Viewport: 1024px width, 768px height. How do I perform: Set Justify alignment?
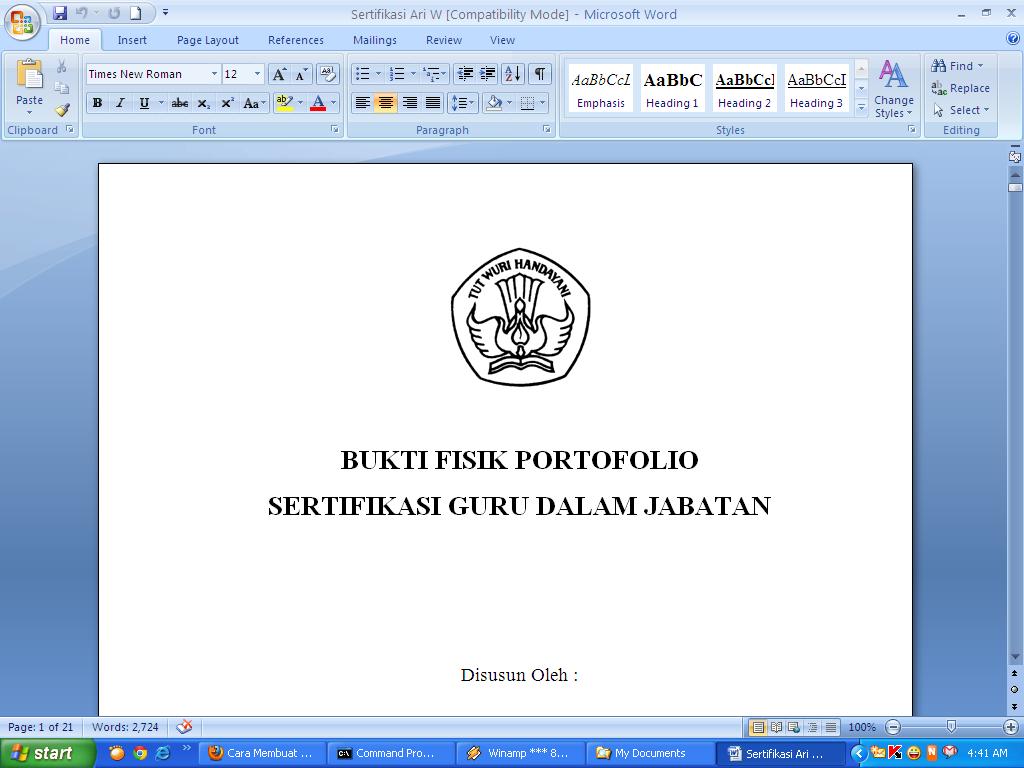click(432, 103)
